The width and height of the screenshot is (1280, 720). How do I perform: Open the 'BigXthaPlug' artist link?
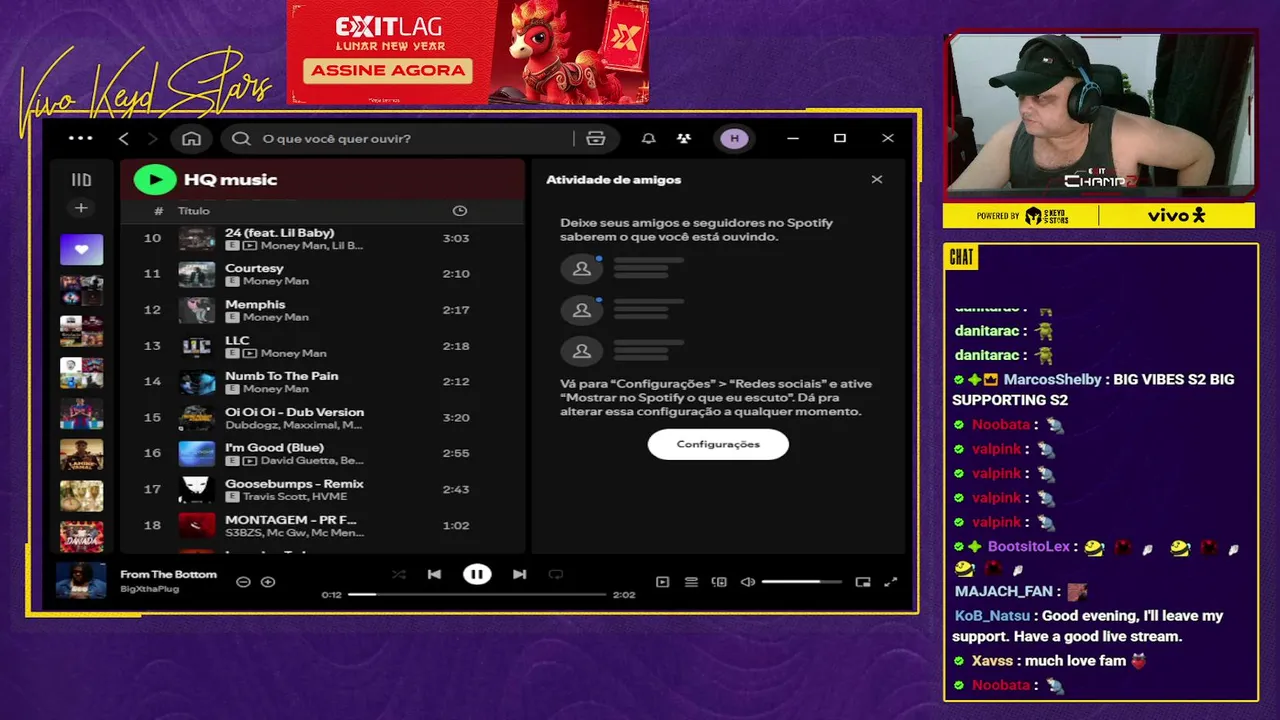coord(150,589)
